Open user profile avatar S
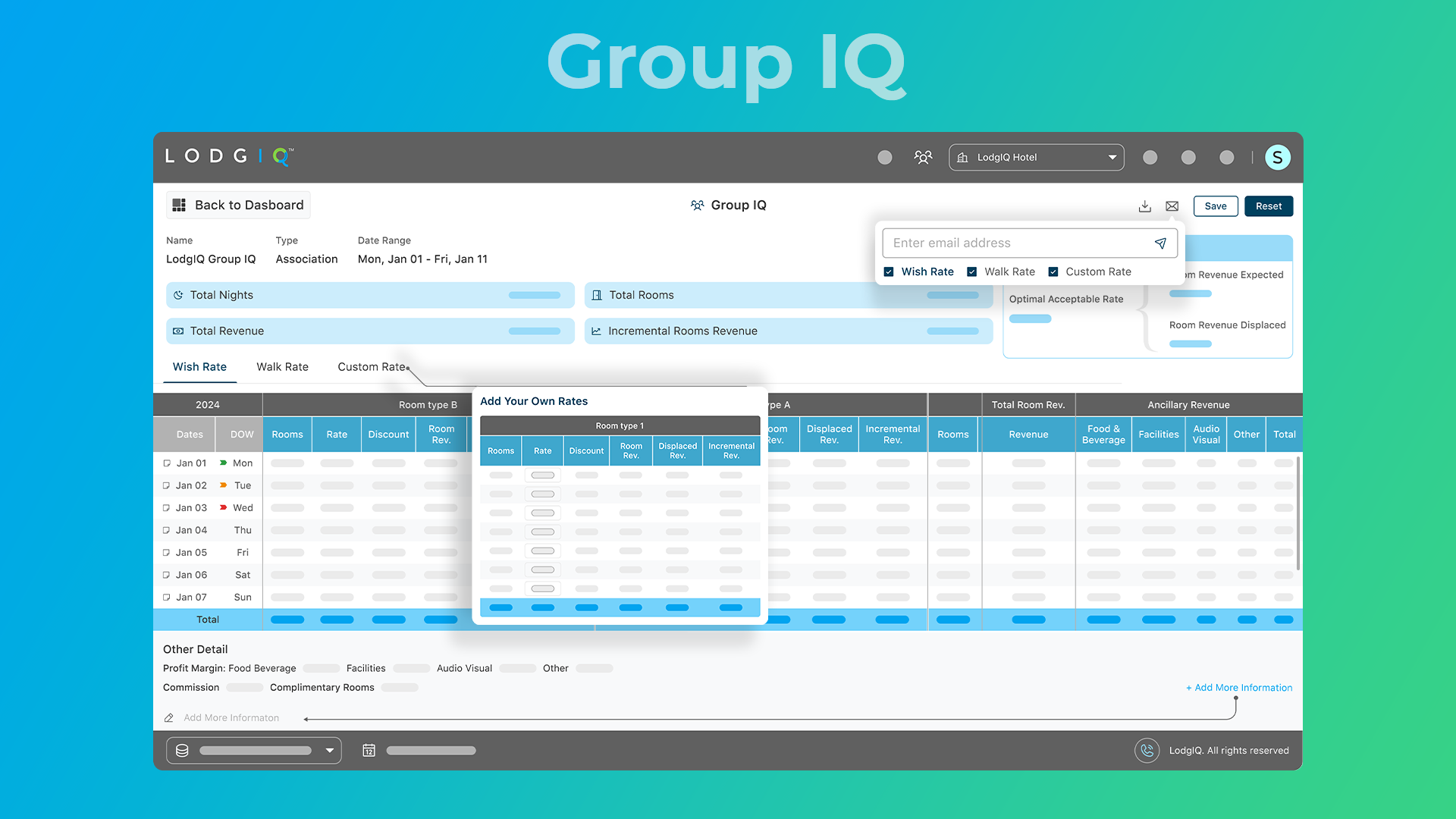 [1277, 157]
